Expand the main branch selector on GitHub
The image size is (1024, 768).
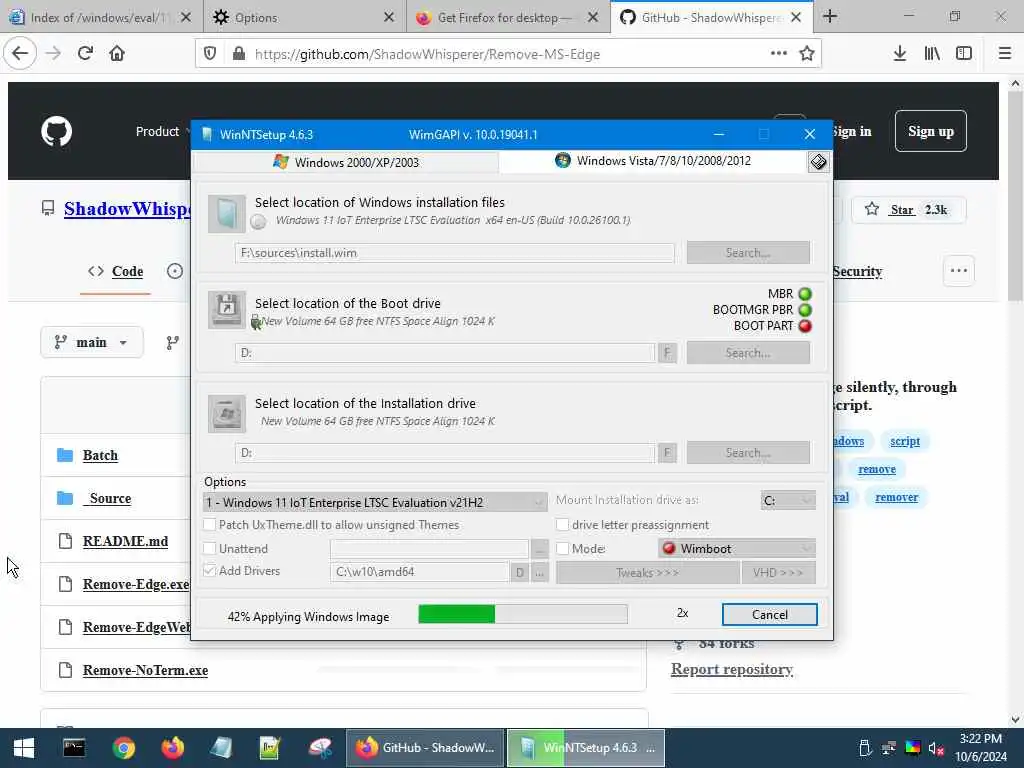click(92, 342)
